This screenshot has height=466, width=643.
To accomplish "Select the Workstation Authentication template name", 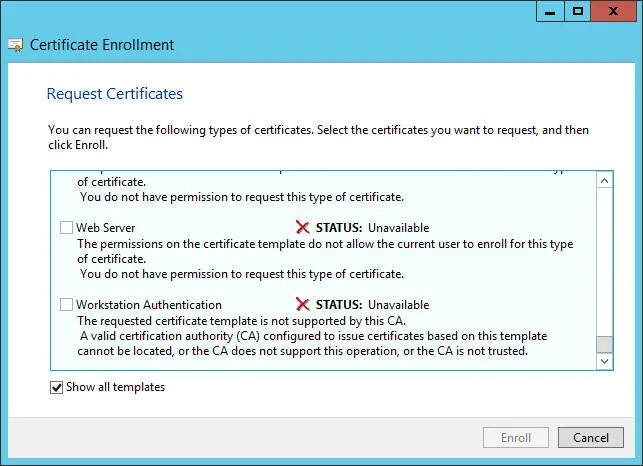I will click(x=149, y=305).
